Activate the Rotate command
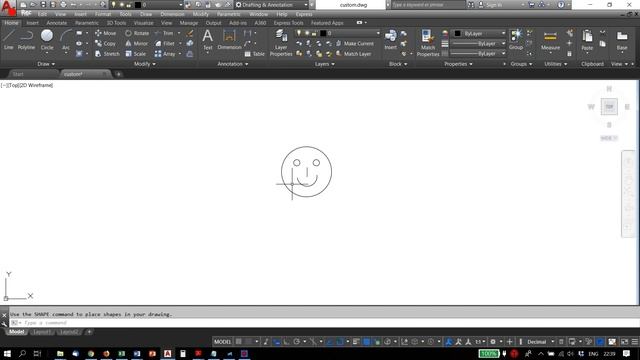The image size is (640, 360). pos(137,33)
